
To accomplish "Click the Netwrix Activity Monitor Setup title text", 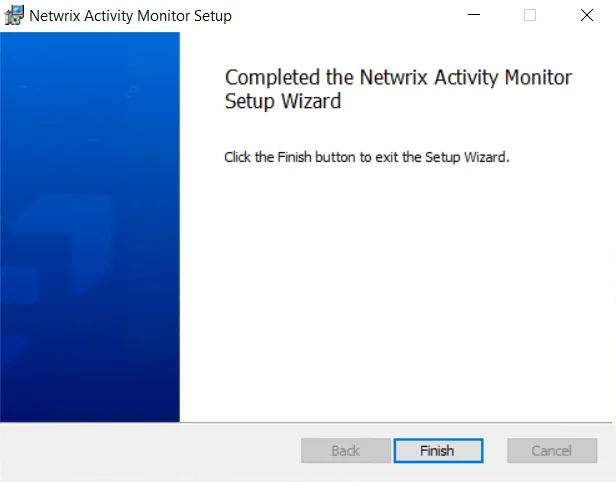I will [x=130, y=16].
